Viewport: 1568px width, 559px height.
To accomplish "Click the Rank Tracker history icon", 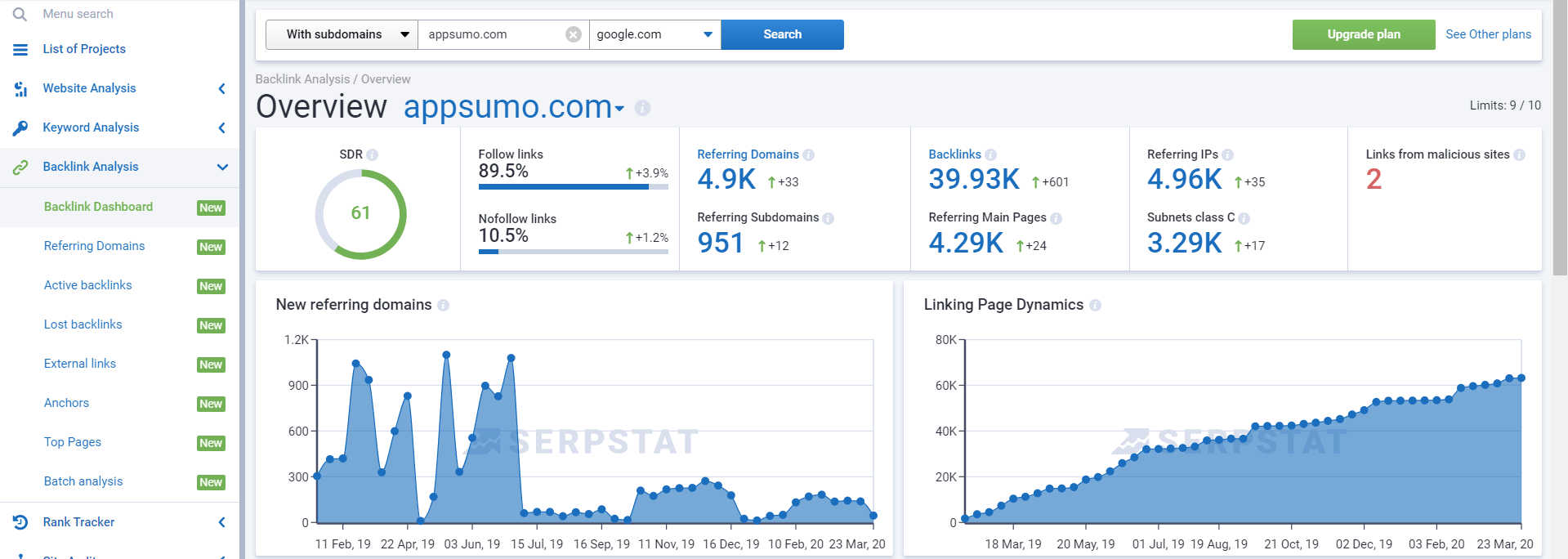I will tap(20, 522).
